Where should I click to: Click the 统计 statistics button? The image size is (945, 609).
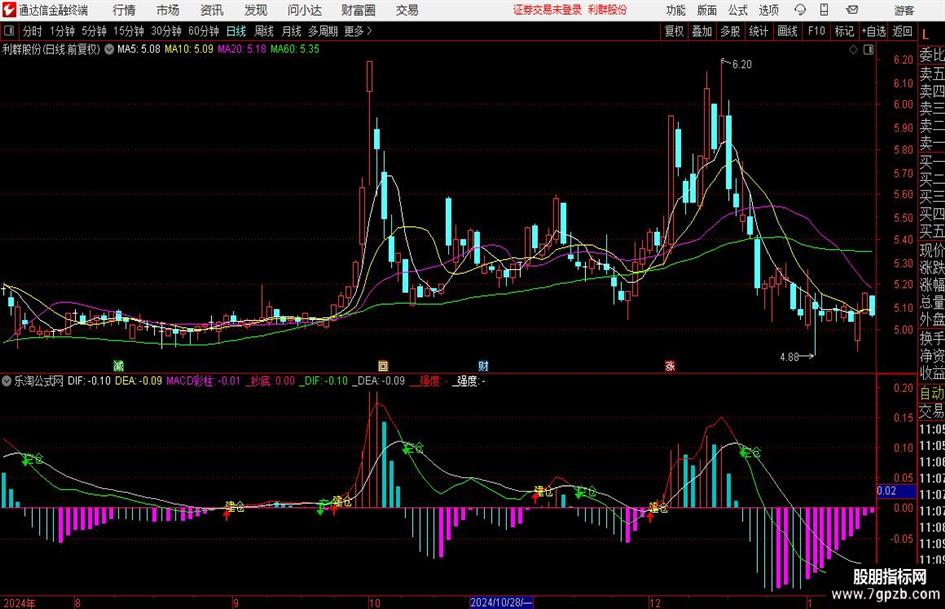tap(758, 31)
